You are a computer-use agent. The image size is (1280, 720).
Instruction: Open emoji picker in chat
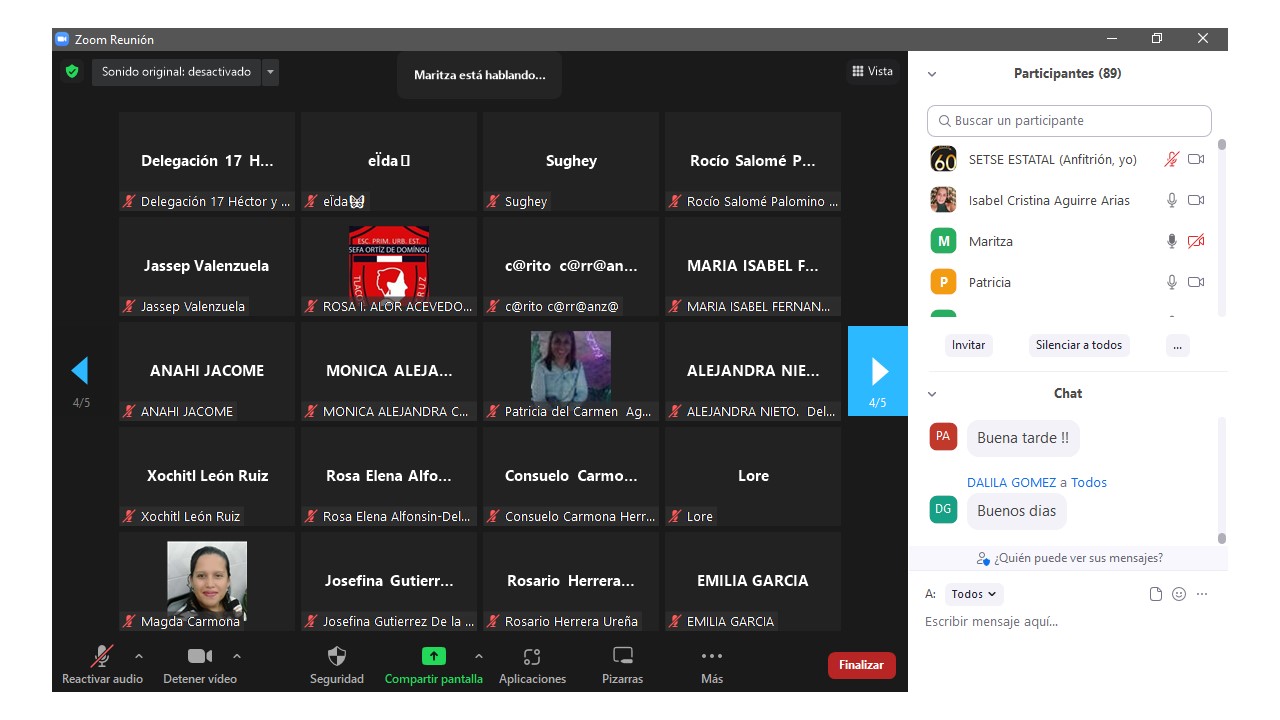click(1179, 594)
